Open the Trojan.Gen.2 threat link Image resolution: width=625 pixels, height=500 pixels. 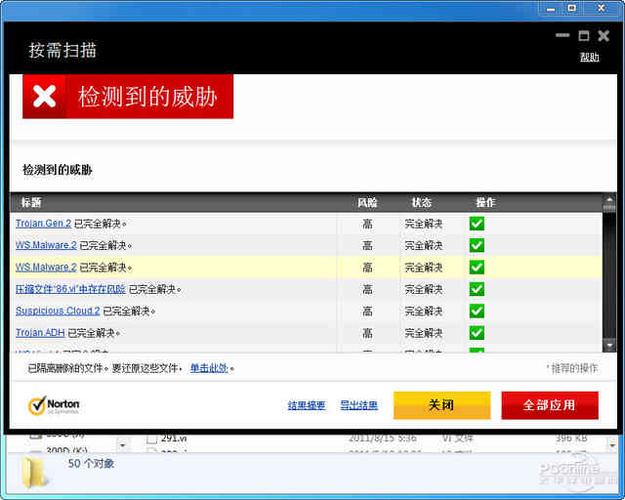43,223
